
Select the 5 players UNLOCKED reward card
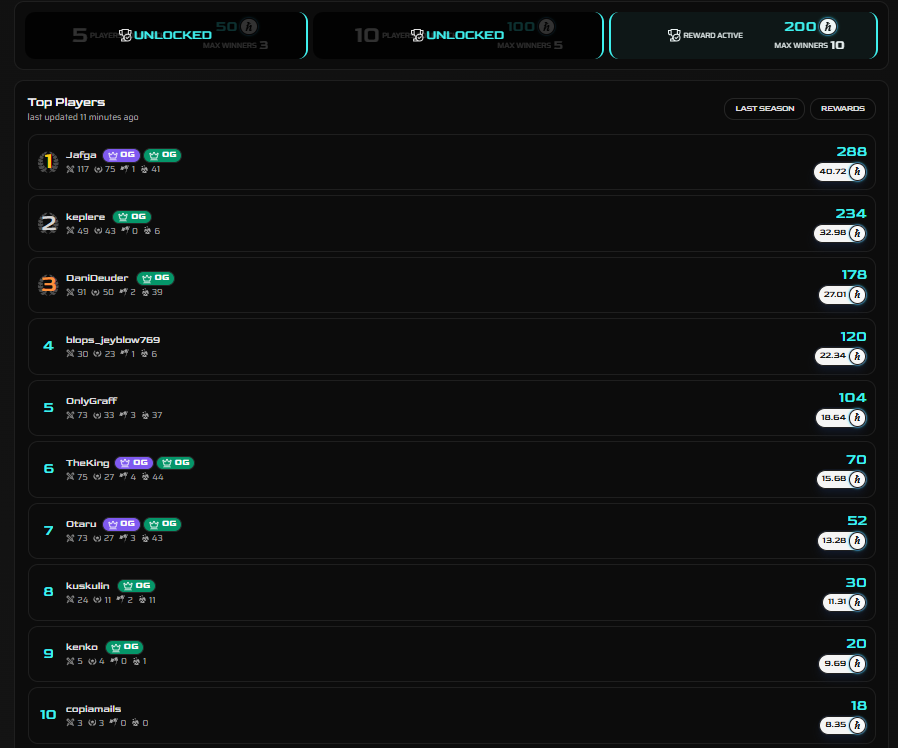166,36
